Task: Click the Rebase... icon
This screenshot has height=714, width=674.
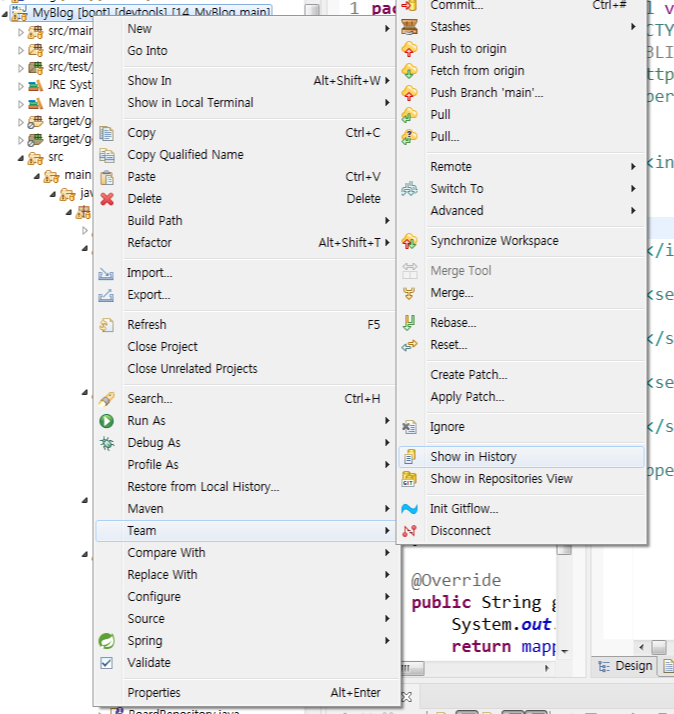Action: tap(409, 323)
